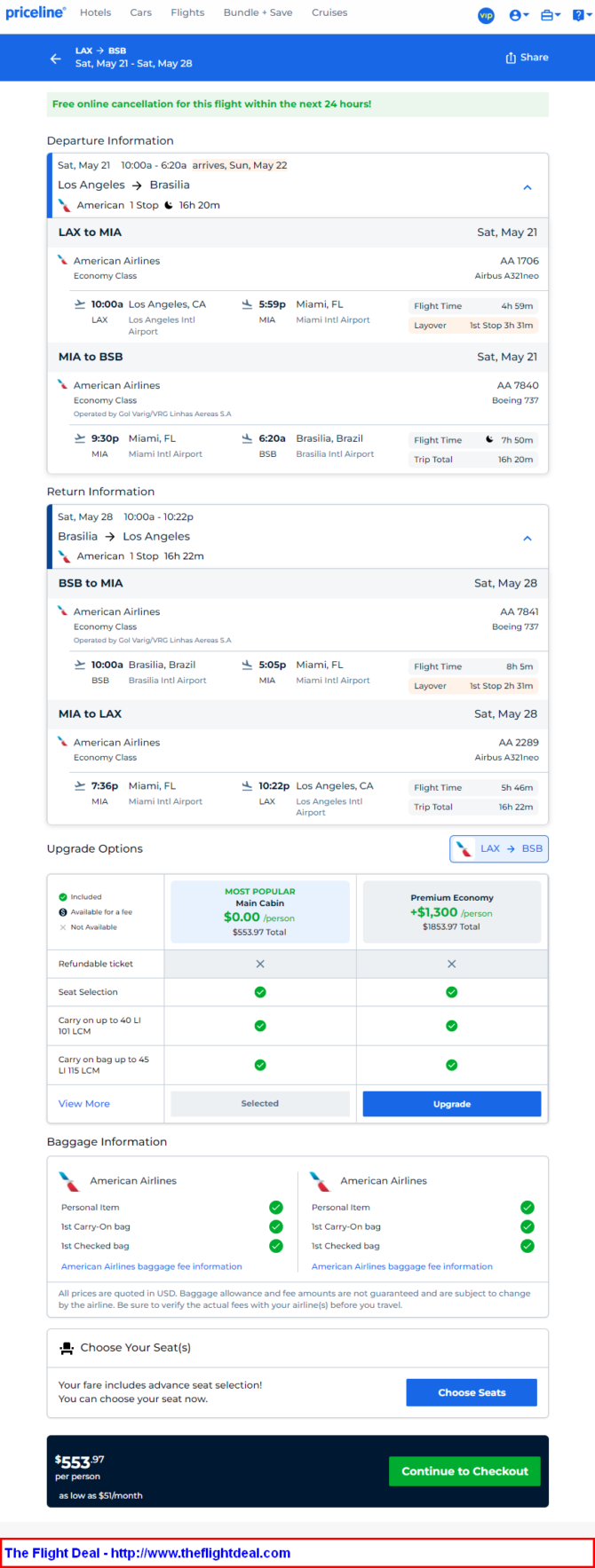Image resolution: width=595 pixels, height=1568 pixels.
Task: Click the Layover 1st Stop 3h 31m text
Action: [473, 326]
